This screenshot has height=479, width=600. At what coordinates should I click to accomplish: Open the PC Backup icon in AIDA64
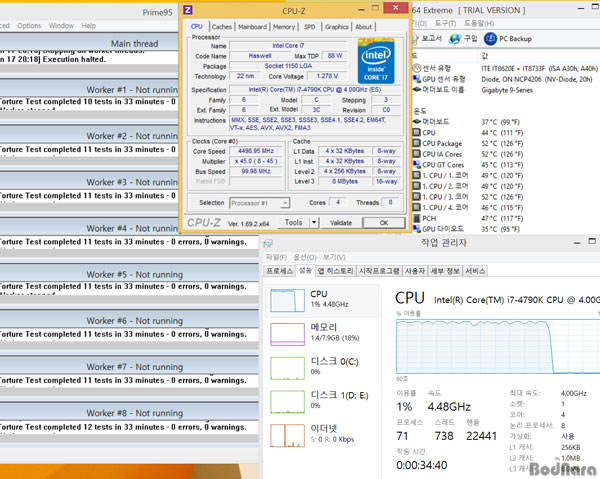[490, 38]
